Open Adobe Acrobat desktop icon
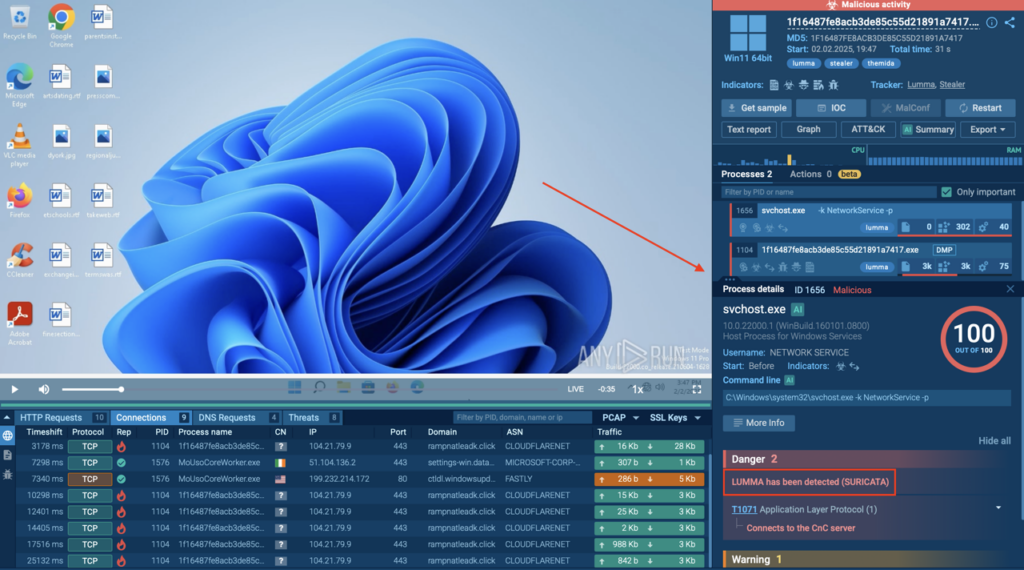1024x570 pixels. pos(19,320)
